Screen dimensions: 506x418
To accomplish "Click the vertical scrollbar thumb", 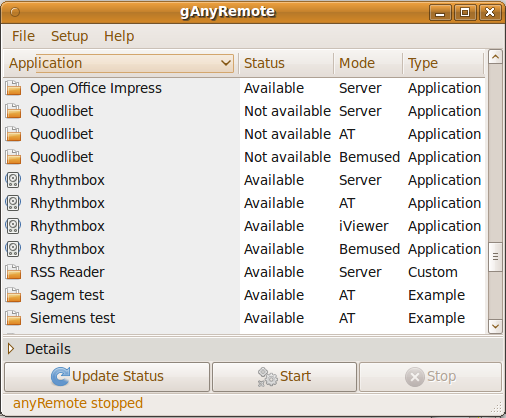I will point(495,257).
